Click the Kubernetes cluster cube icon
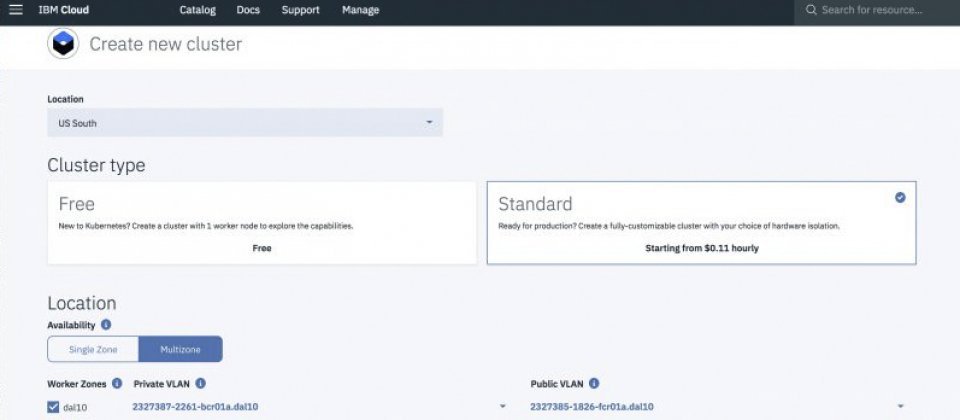This screenshot has height=420, width=960. click(x=63, y=43)
